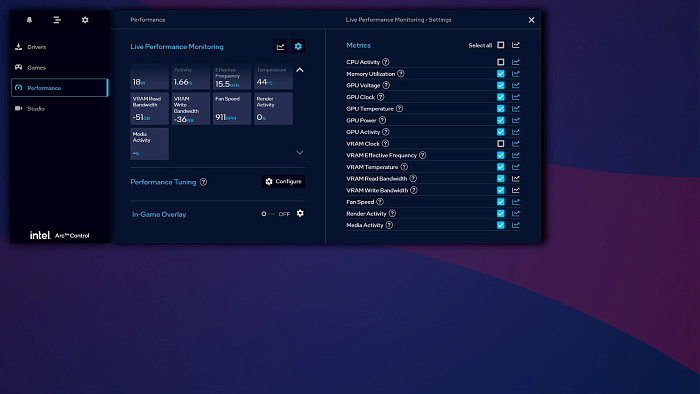This screenshot has width=700, height=394.
Task: Click the VRAM Clock chart icon
Action: pyautogui.click(x=516, y=144)
